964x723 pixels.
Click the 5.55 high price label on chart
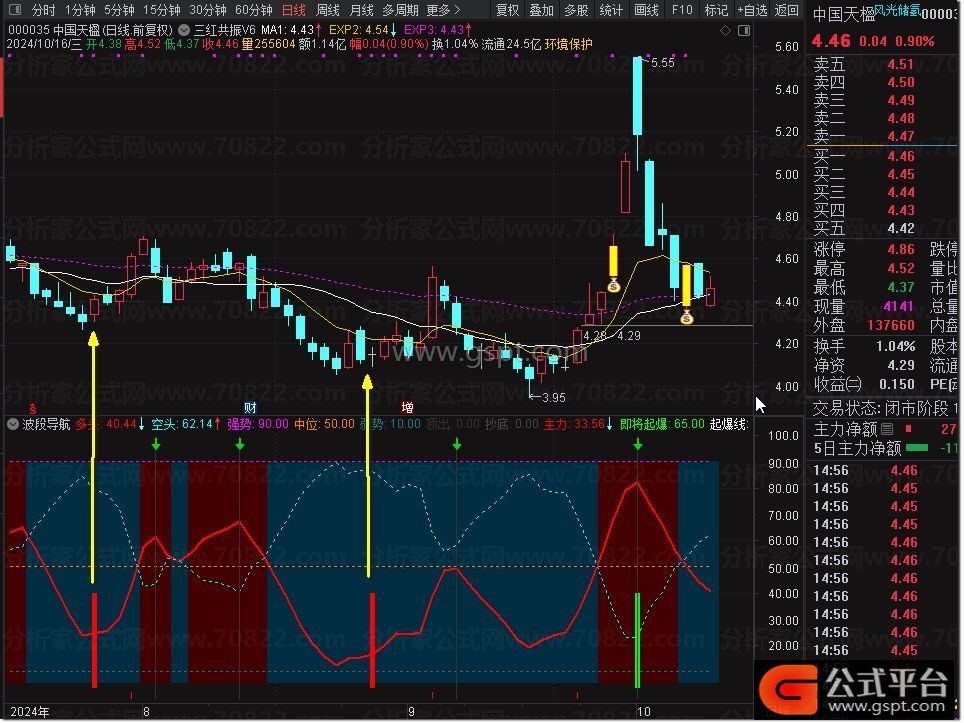(662, 63)
